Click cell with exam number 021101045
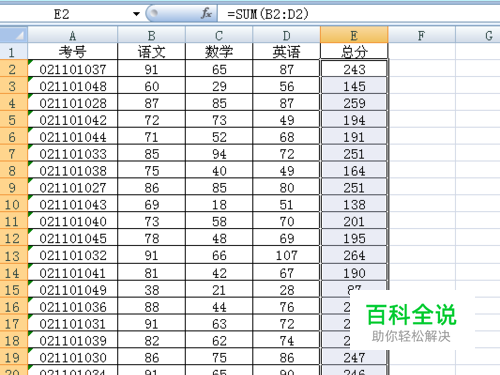 pyautogui.click(x=73, y=238)
